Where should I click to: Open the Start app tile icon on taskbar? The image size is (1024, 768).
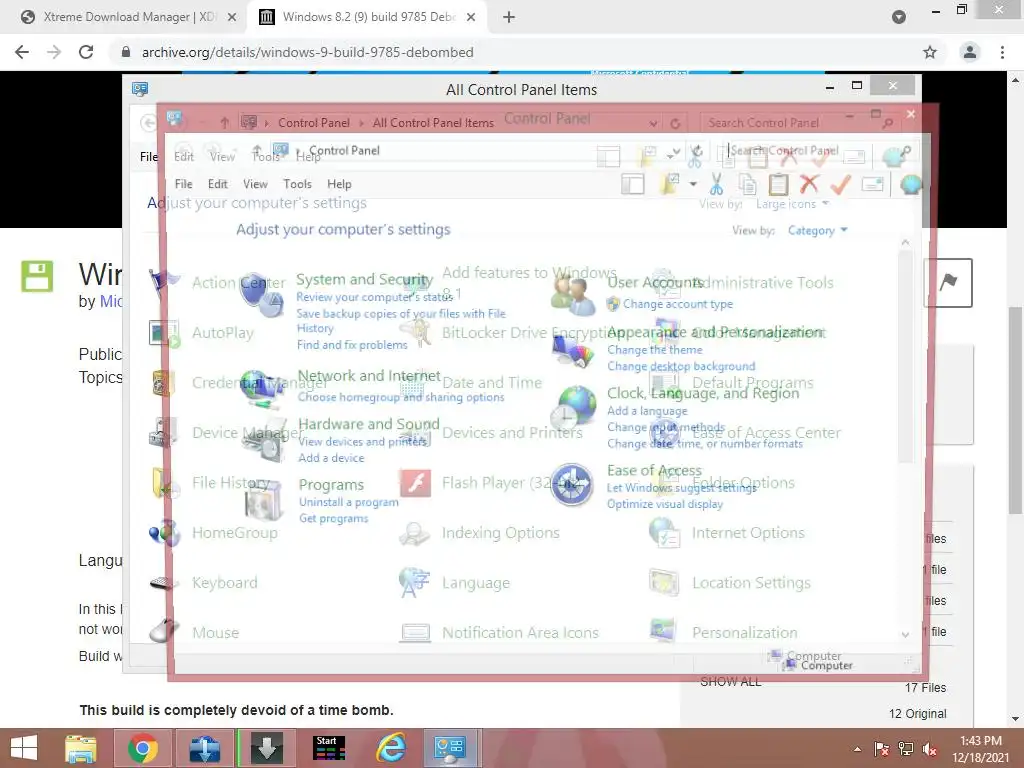(x=329, y=748)
